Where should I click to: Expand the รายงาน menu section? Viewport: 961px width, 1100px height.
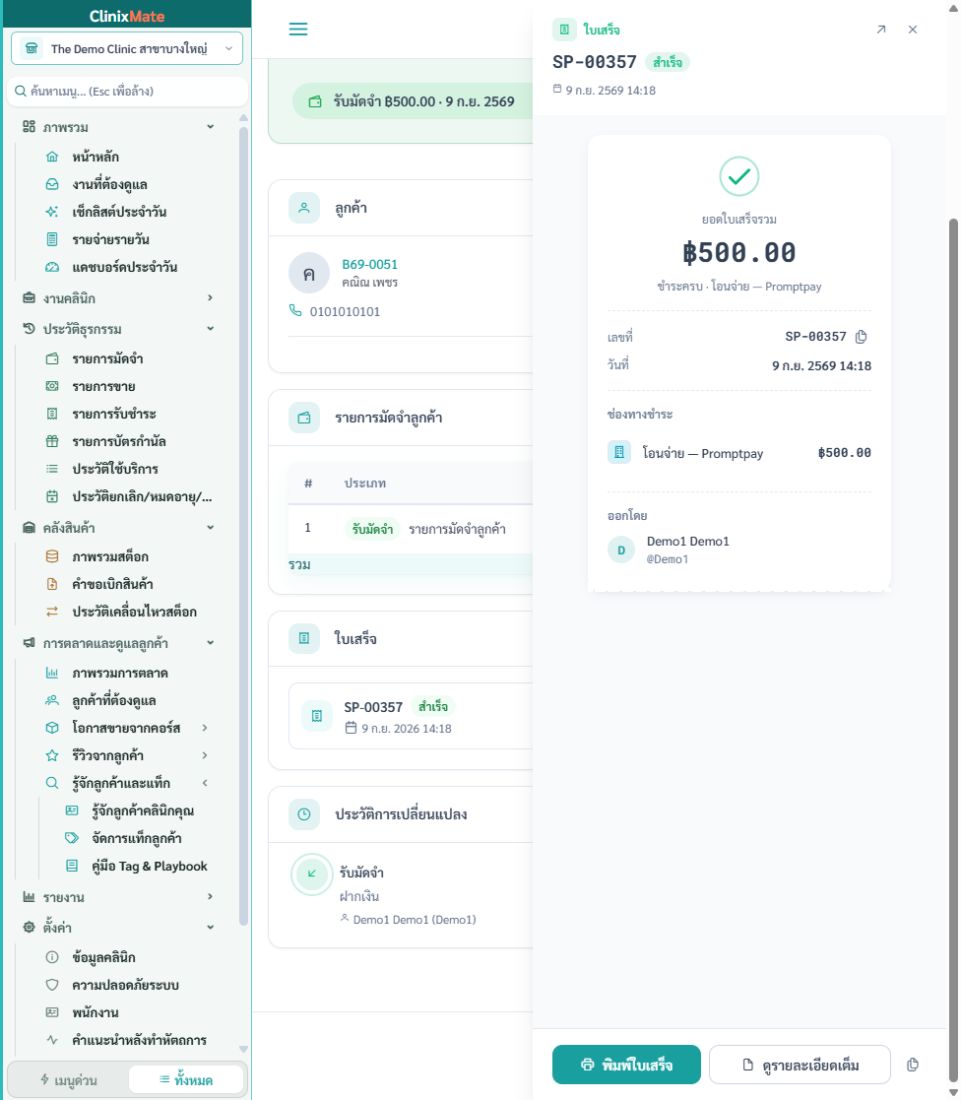coord(118,897)
